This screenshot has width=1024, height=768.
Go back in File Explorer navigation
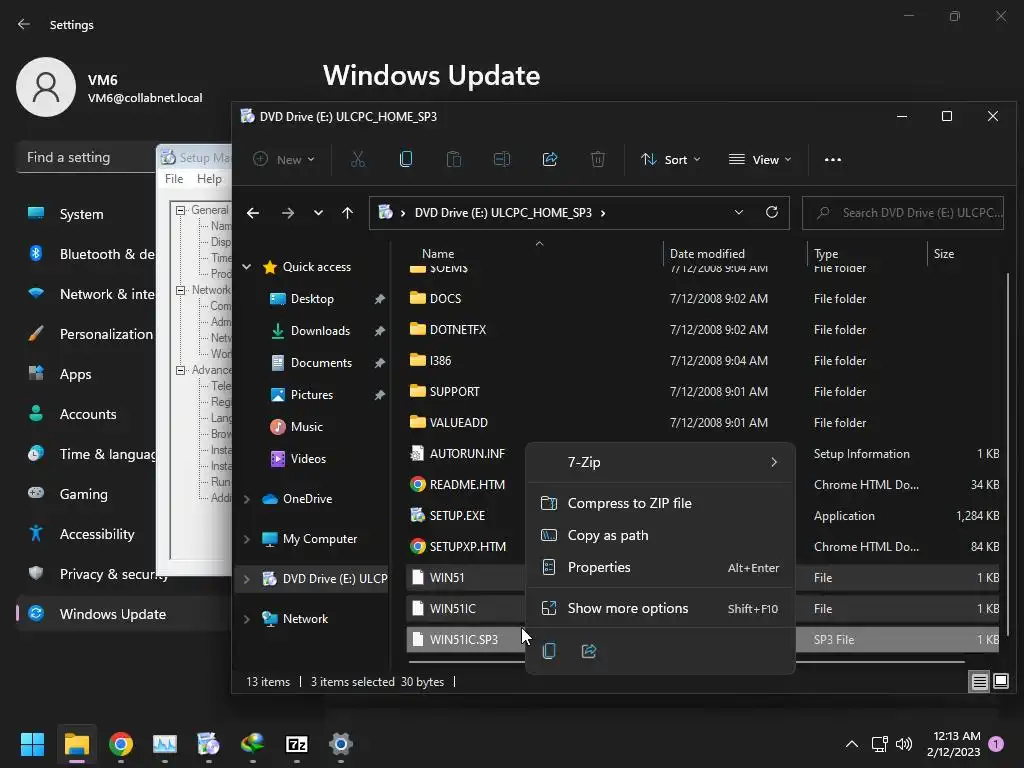point(253,213)
